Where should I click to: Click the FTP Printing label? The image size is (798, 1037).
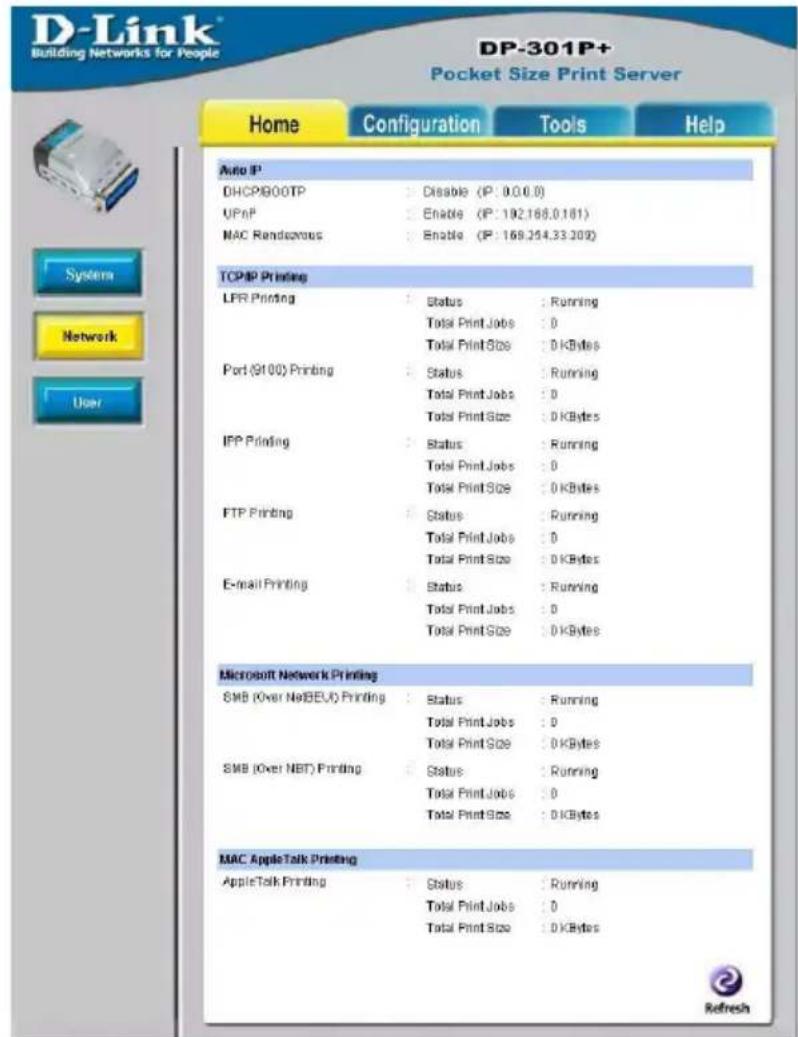pos(257,513)
